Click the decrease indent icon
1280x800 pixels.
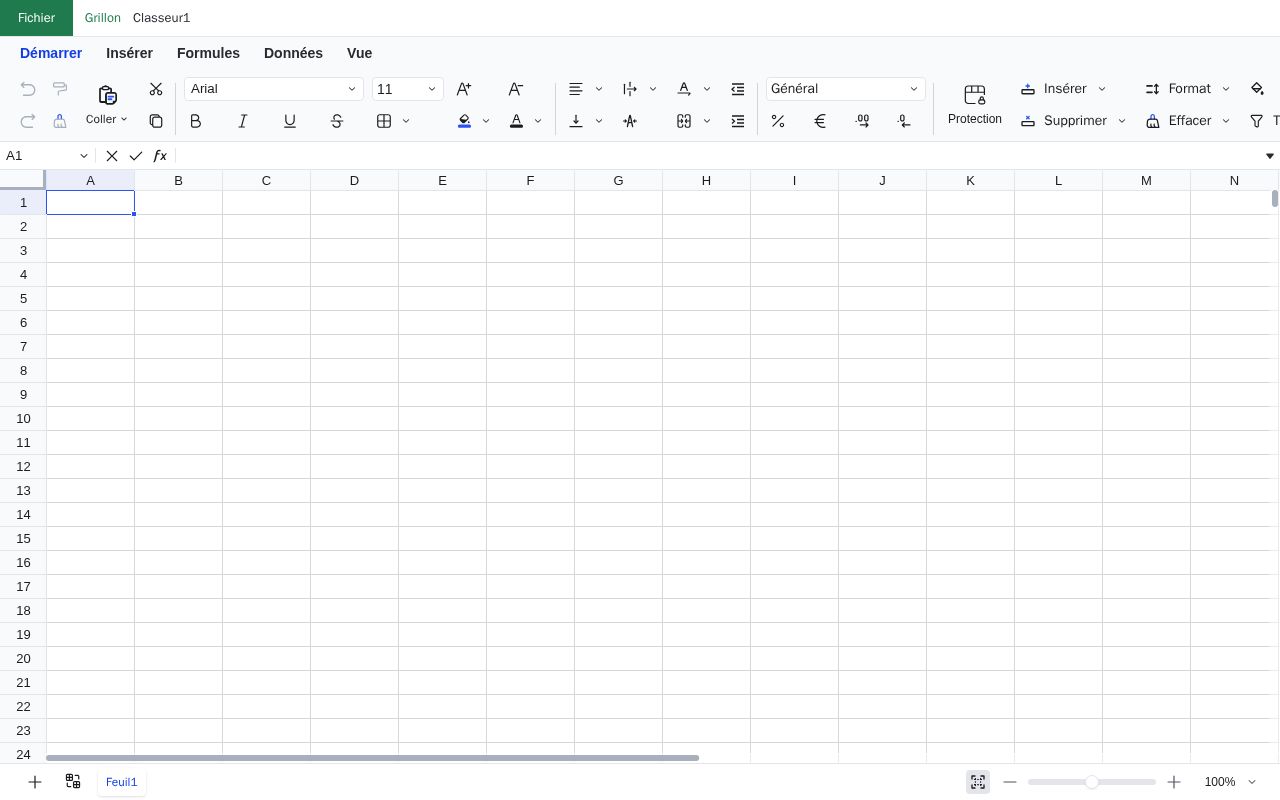pyautogui.click(x=738, y=89)
